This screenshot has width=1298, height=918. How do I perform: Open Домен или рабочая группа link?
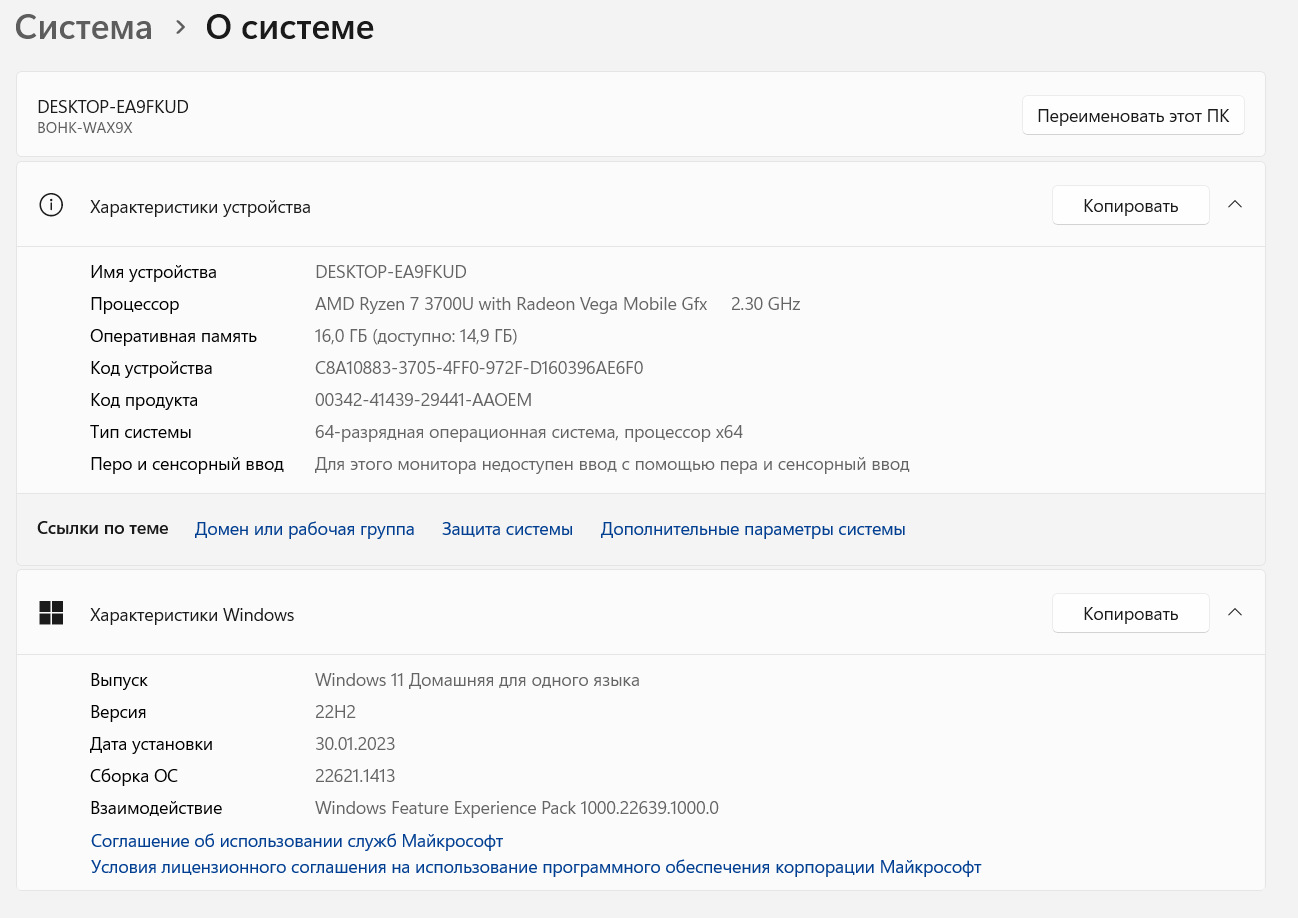305,529
